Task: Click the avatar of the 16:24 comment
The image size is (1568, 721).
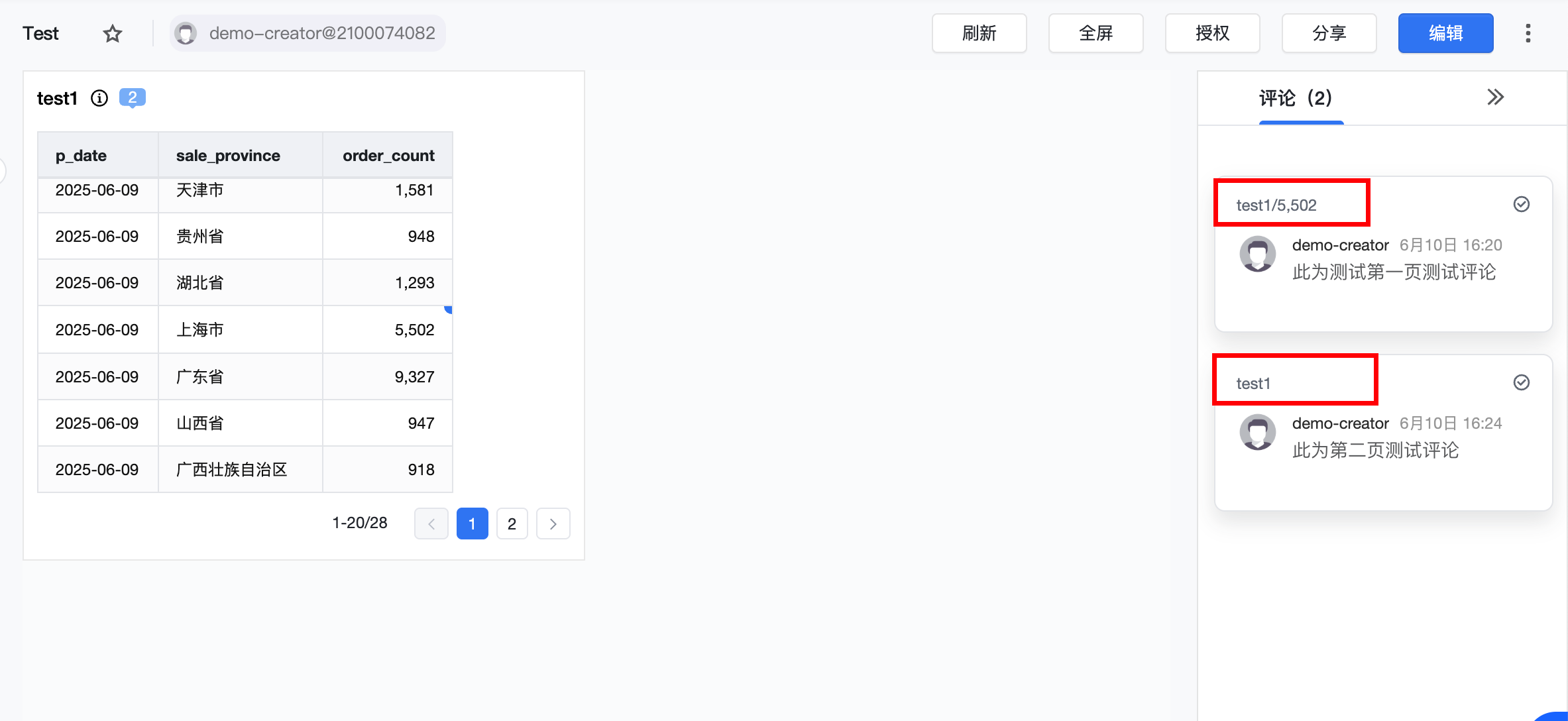Action: pos(1258,432)
